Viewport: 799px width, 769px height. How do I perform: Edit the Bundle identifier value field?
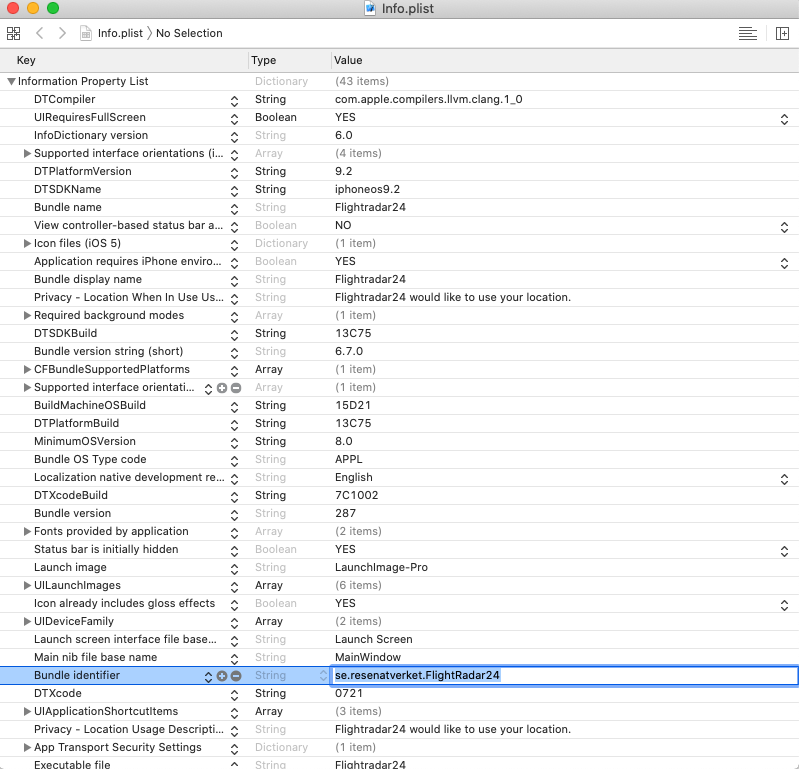pyautogui.click(x=565, y=675)
